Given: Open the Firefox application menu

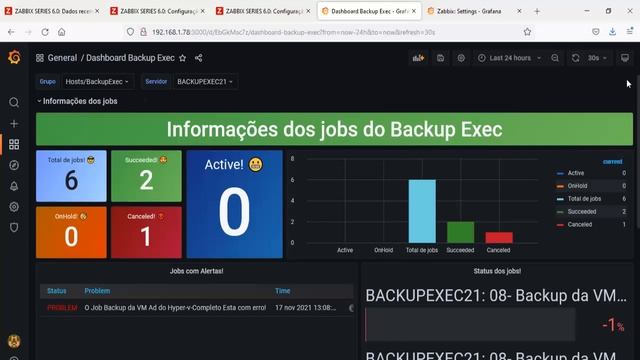Looking at the screenshot, I should [x=629, y=32].
